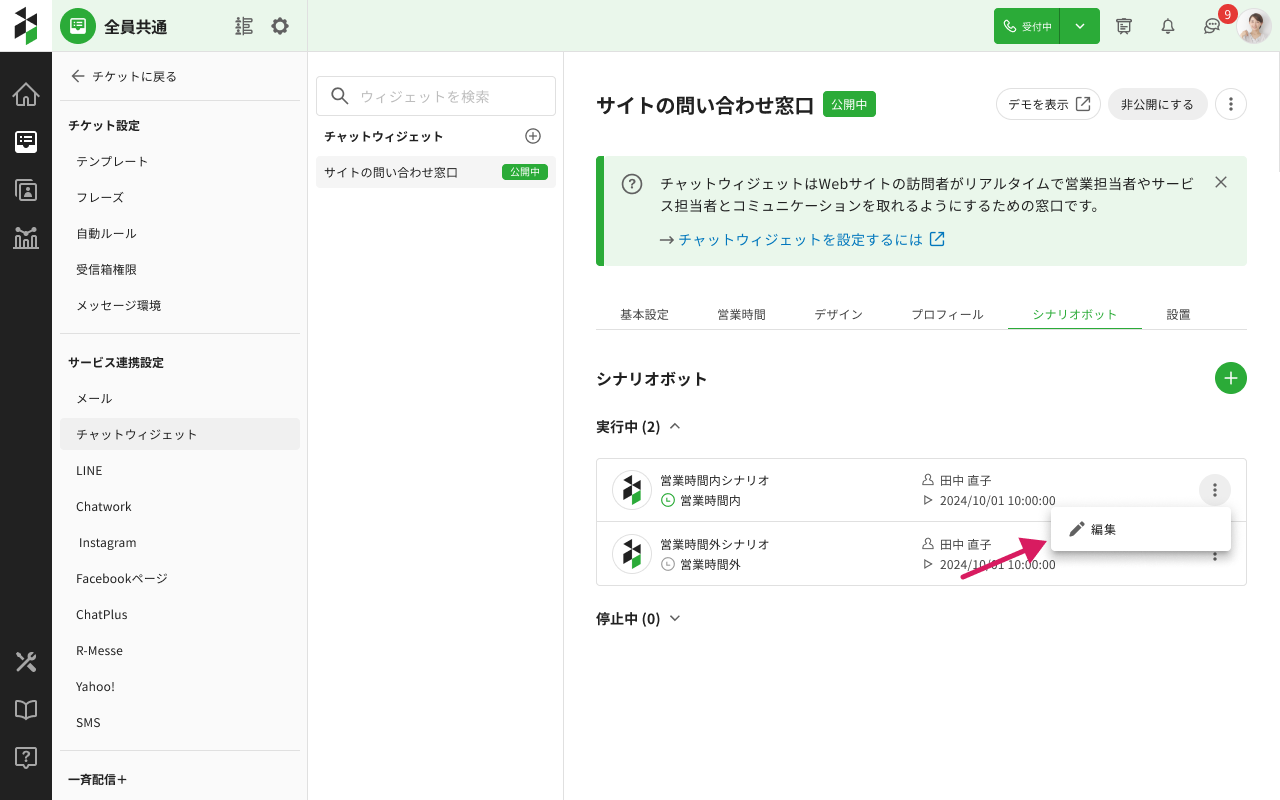Open chat messages icon with badge 9
This screenshot has width=1280, height=800.
pos(1212,26)
